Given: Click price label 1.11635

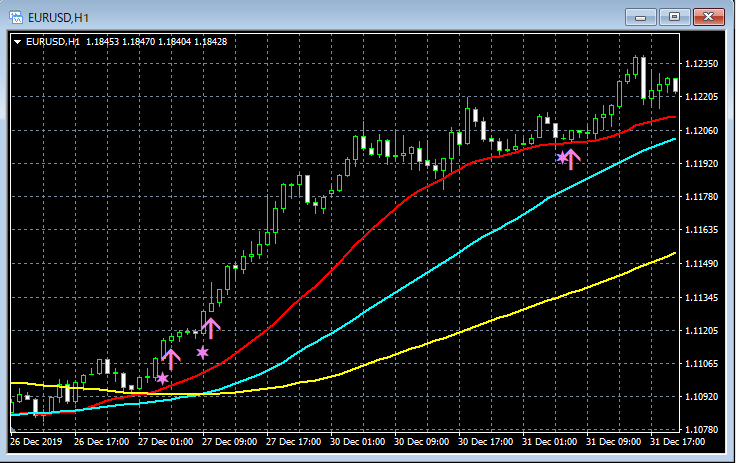Looking at the screenshot, I should point(702,230).
